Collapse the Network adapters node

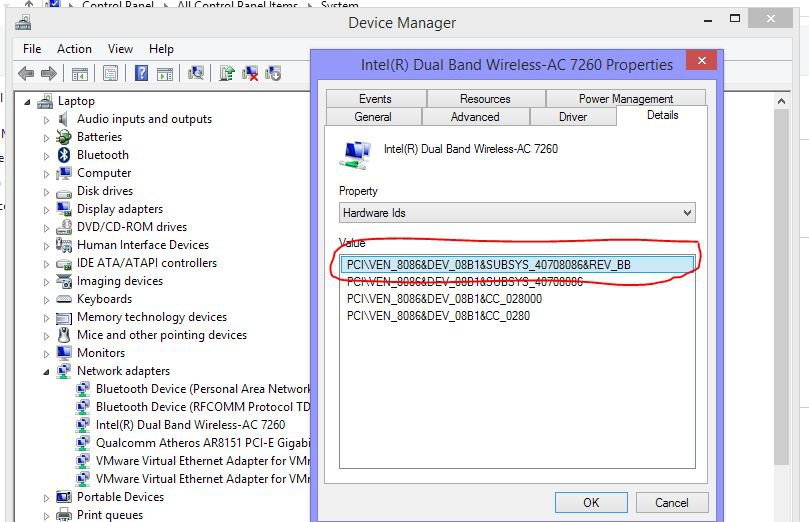click(x=46, y=372)
